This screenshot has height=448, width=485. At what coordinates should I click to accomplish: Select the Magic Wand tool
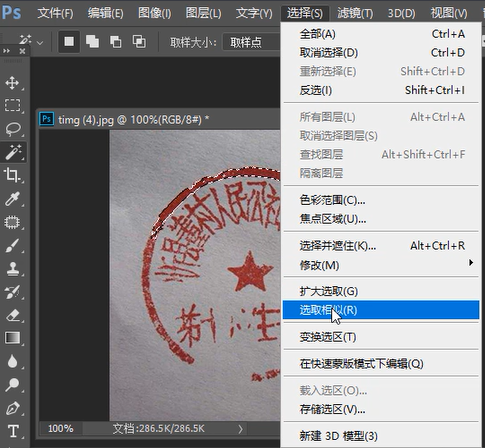pyautogui.click(x=13, y=152)
